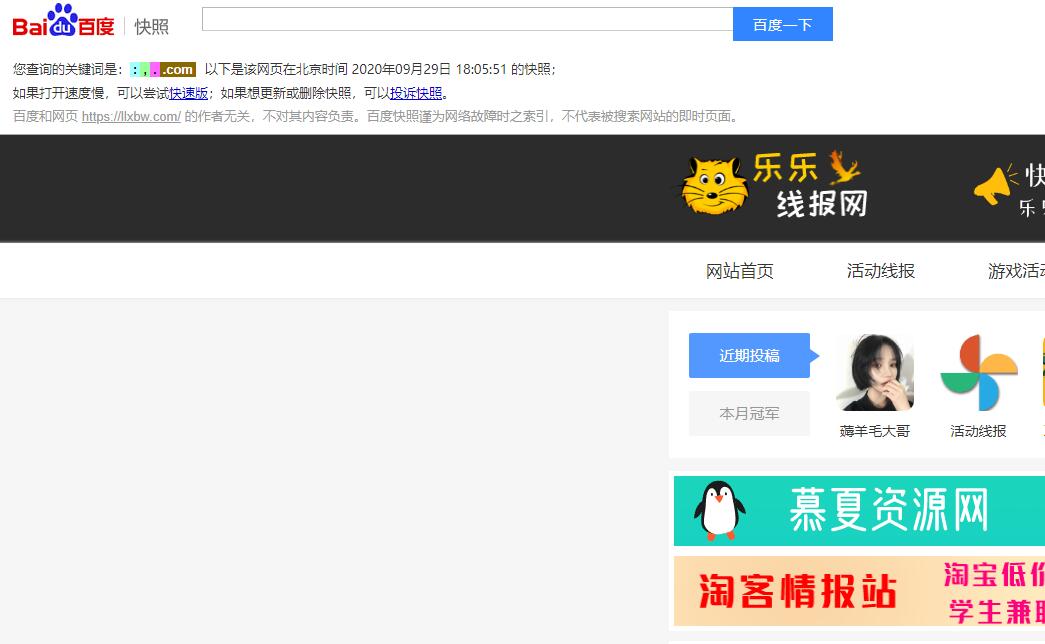1045x644 pixels.
Task: Click the 薅羊毛大哥 avatar photo
Action: (875, 372)
